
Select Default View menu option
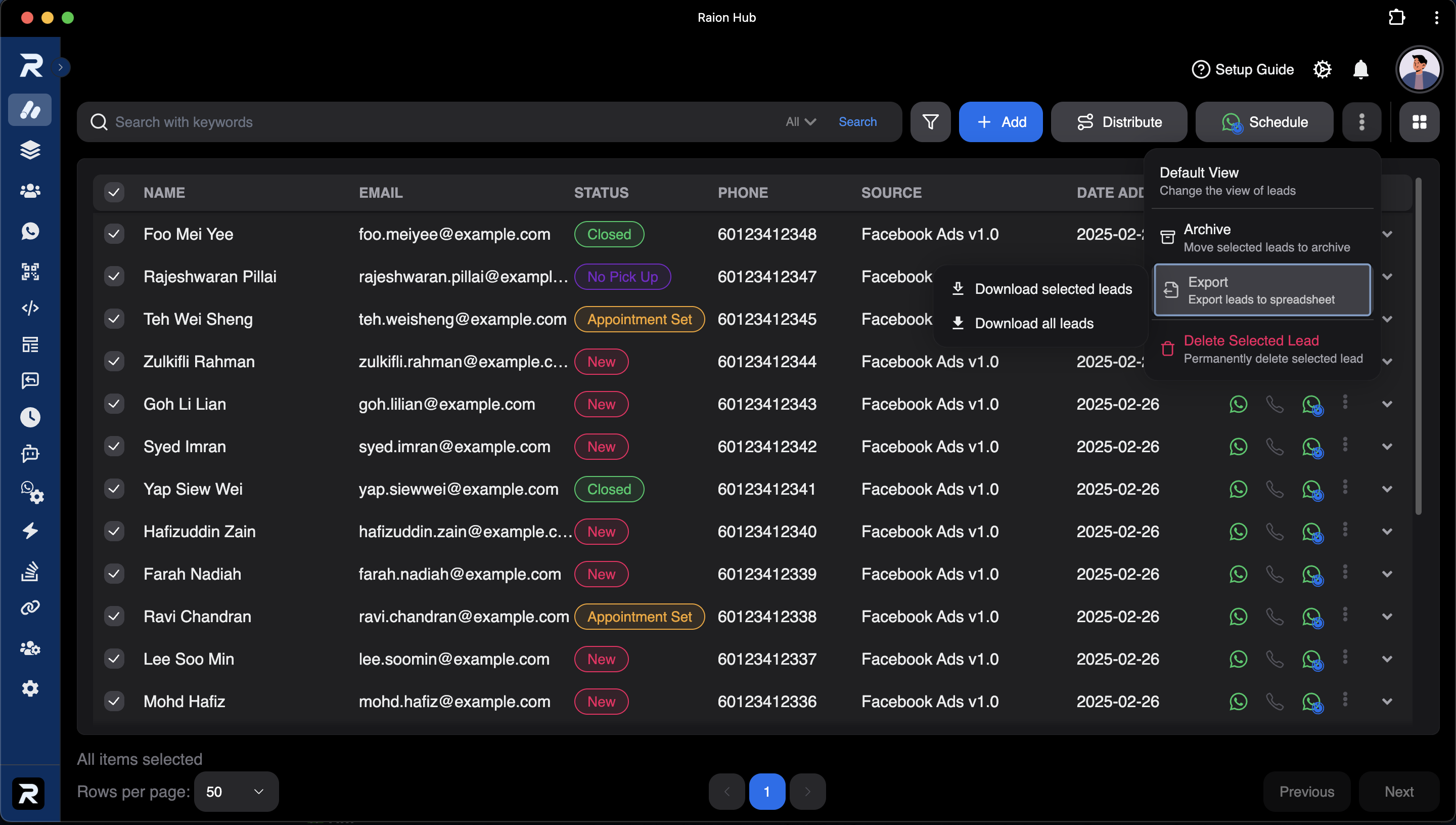click(1262, 181)
